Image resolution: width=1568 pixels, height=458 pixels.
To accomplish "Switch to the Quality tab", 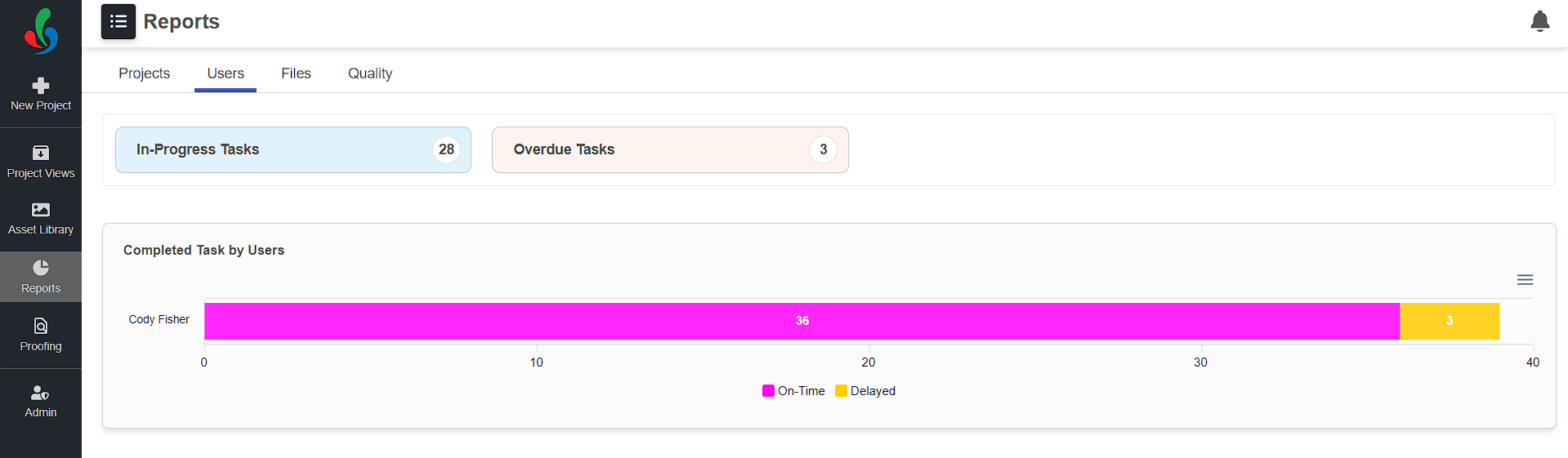I will (370, 73).
